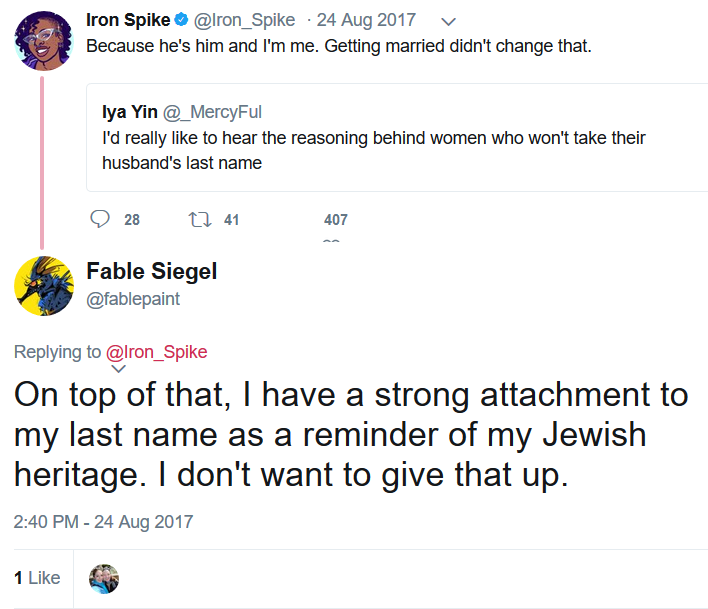Open Iron Spike's profile avatar
The width and height of the screenshot is (708, 609).
[x=44, y=41]
